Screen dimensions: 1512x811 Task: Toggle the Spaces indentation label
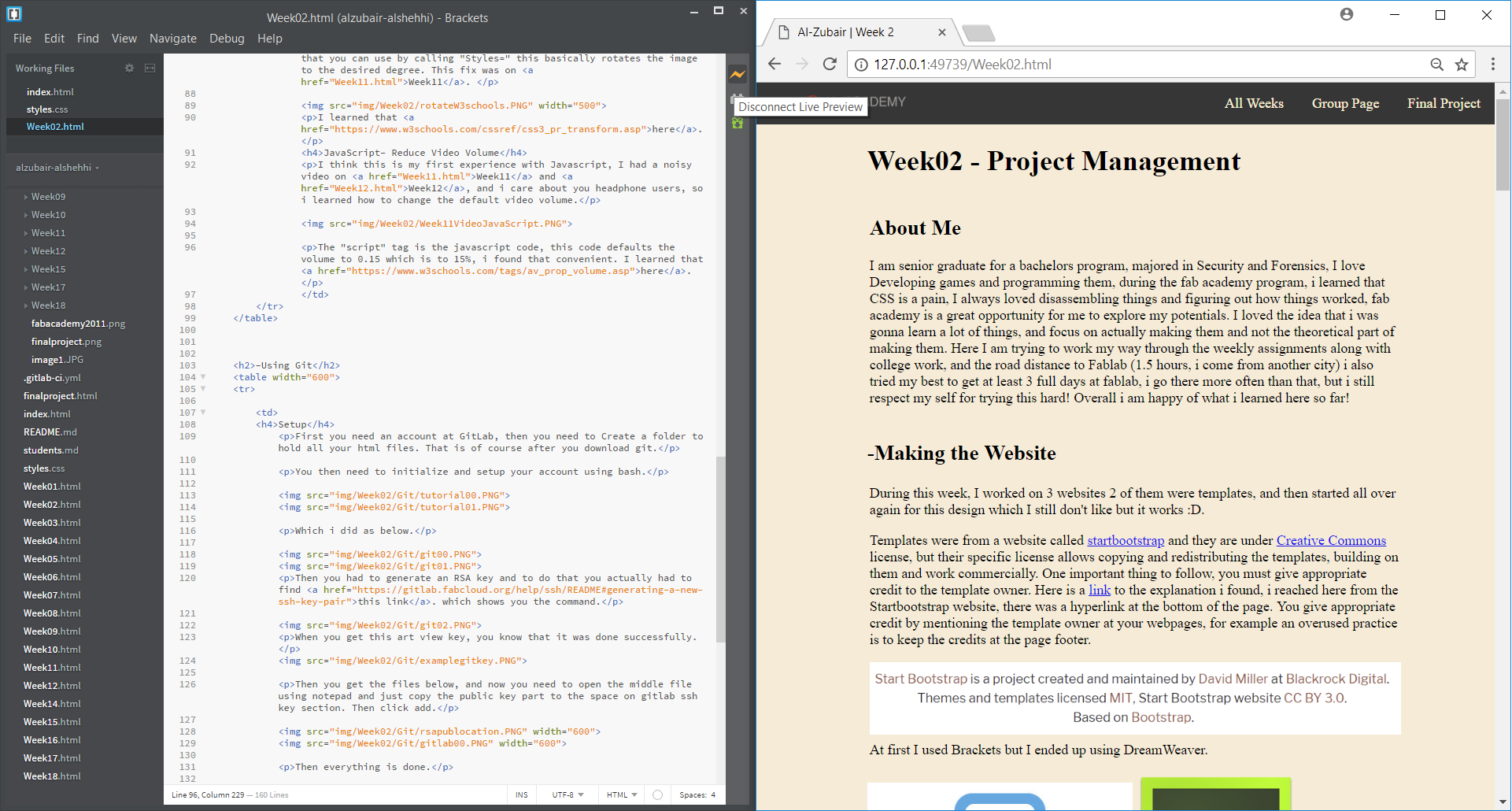[692, 795]
